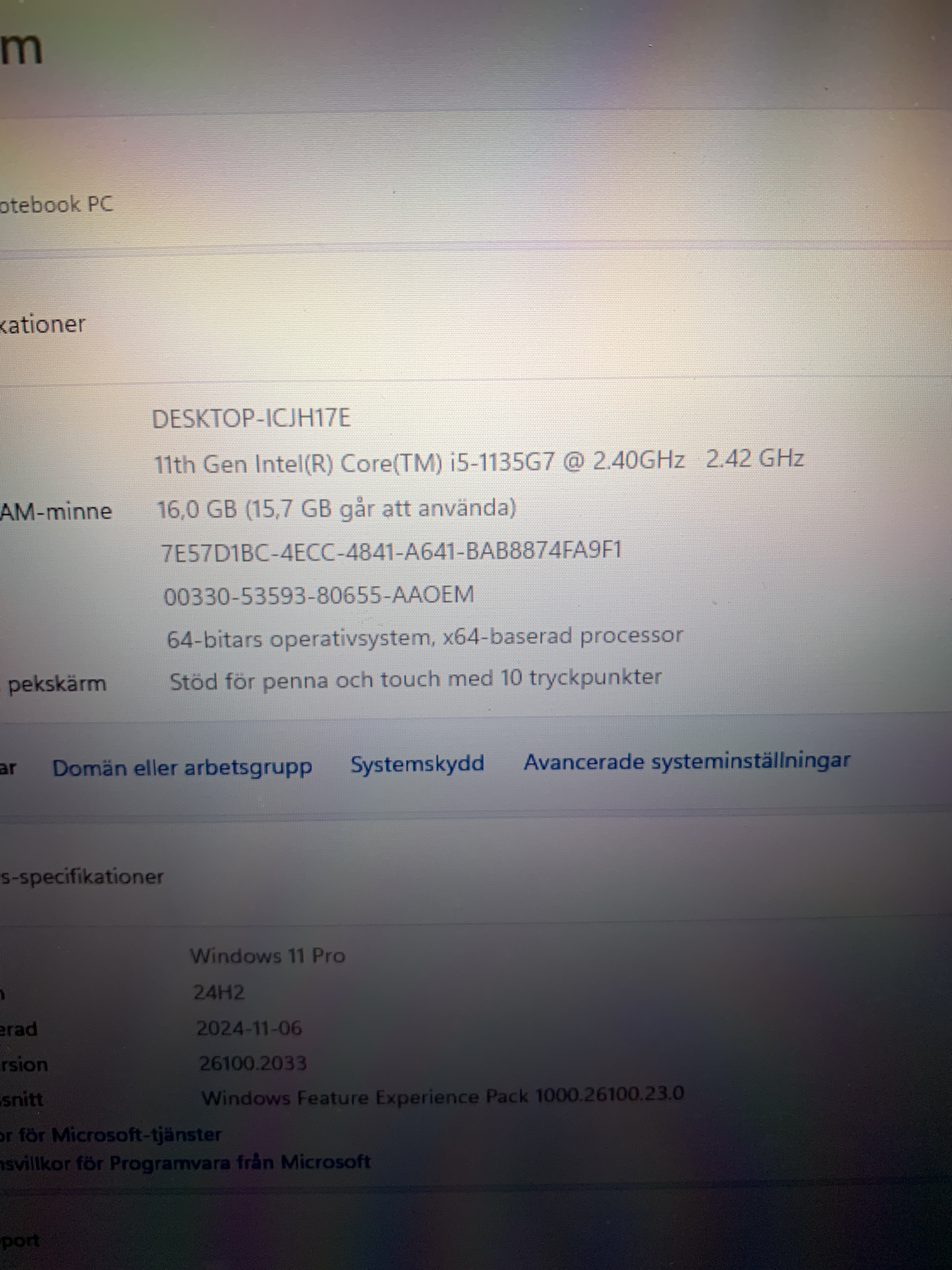
Task: Click the device name DESKTOP-ICJH17E
Action: point(251,418)
